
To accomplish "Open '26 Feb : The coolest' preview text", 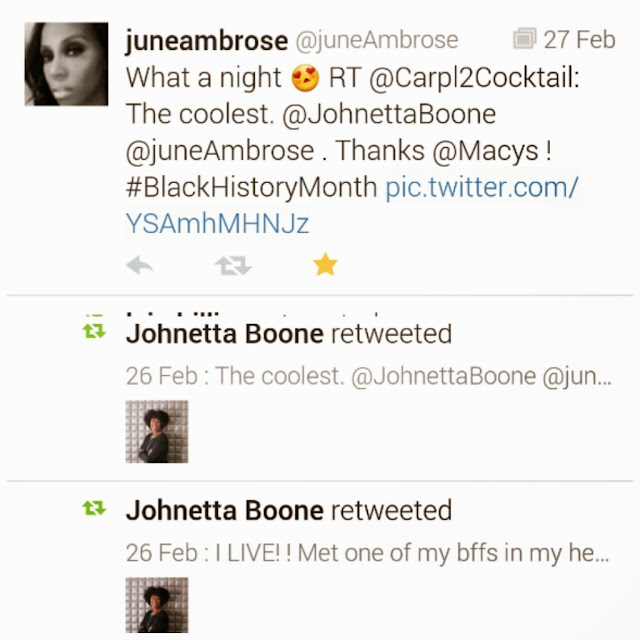I will [366, 377].
